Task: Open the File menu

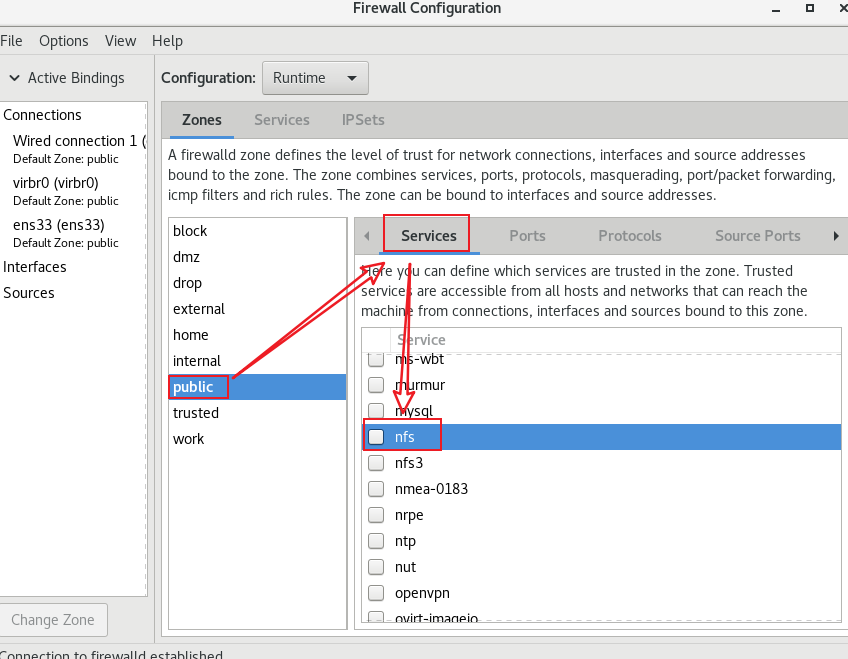Action: click(11, 41)
